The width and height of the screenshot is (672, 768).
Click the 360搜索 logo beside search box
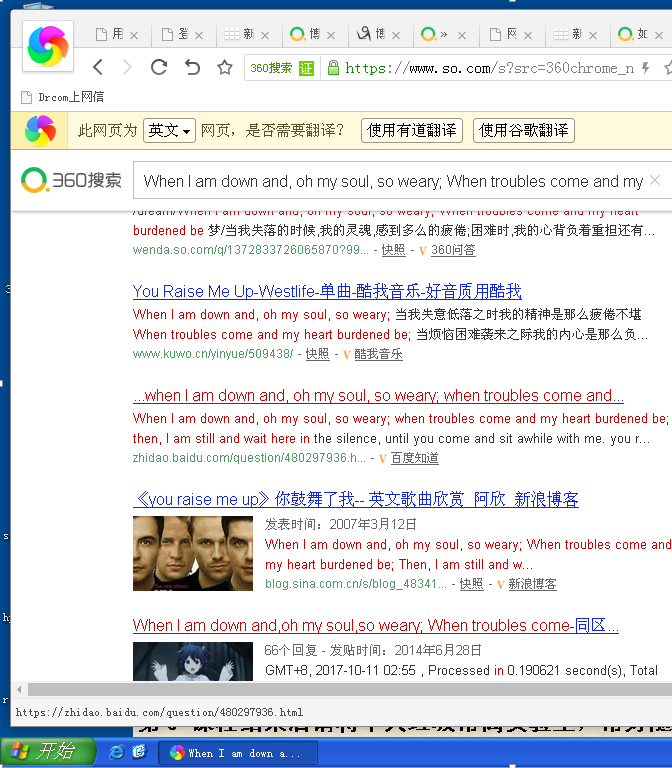pyautogui.click(x=72, y=180)
